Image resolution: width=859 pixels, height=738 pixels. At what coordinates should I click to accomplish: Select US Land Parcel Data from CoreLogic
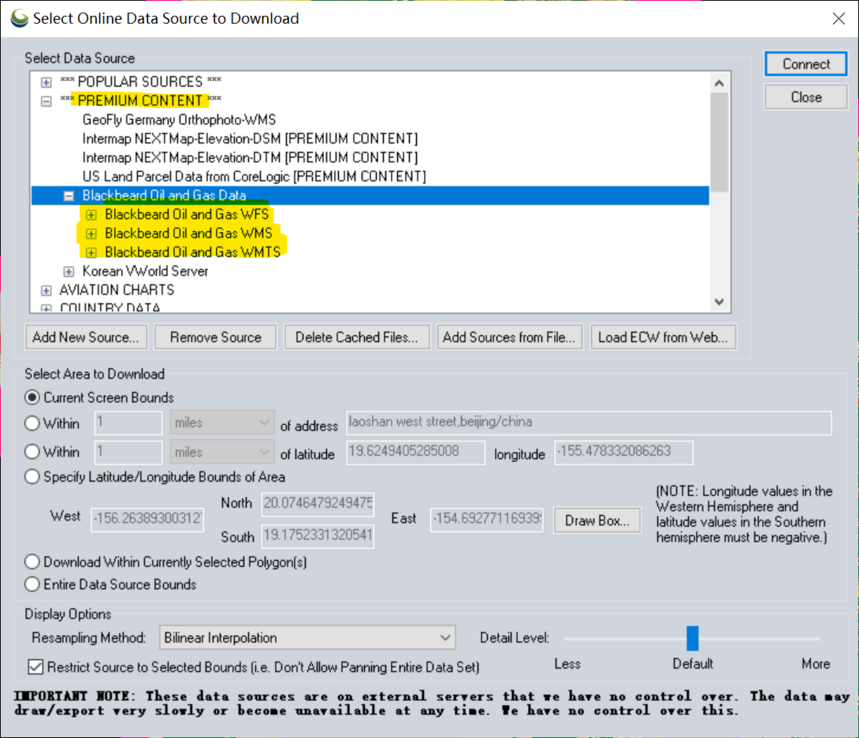click(254, 176)
